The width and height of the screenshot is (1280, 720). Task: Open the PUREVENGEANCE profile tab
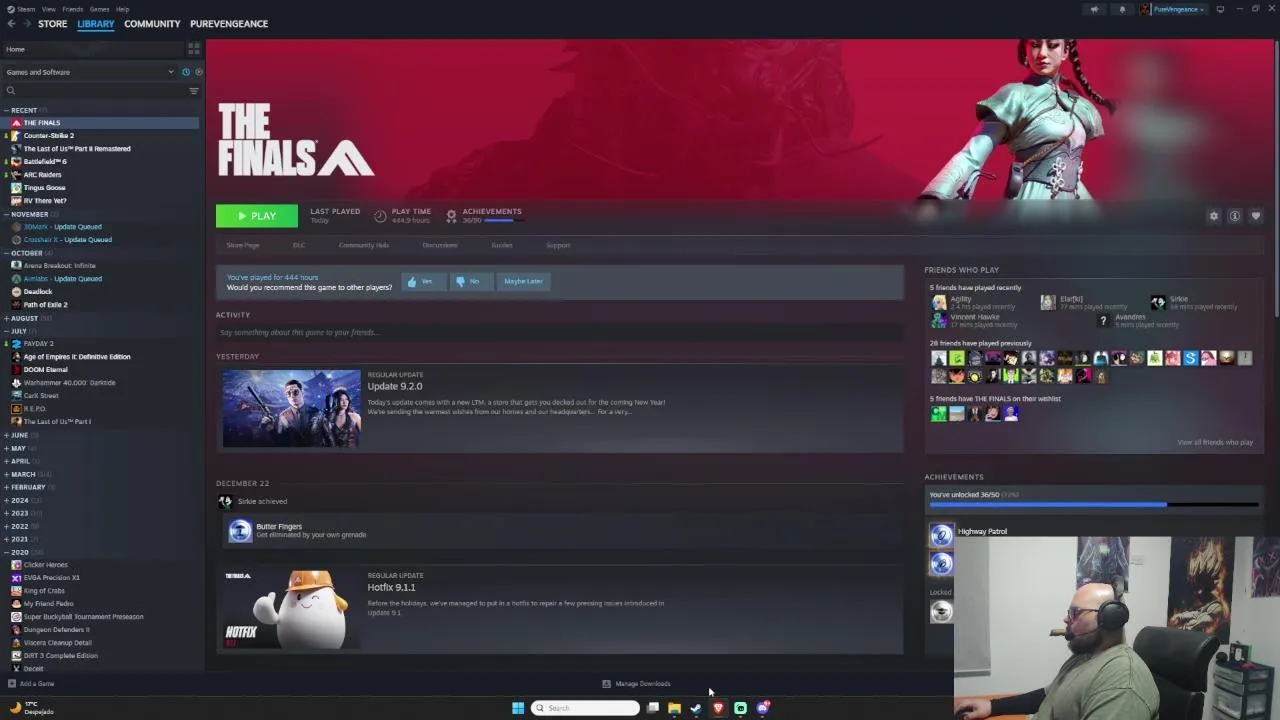(x=229, y=24)
